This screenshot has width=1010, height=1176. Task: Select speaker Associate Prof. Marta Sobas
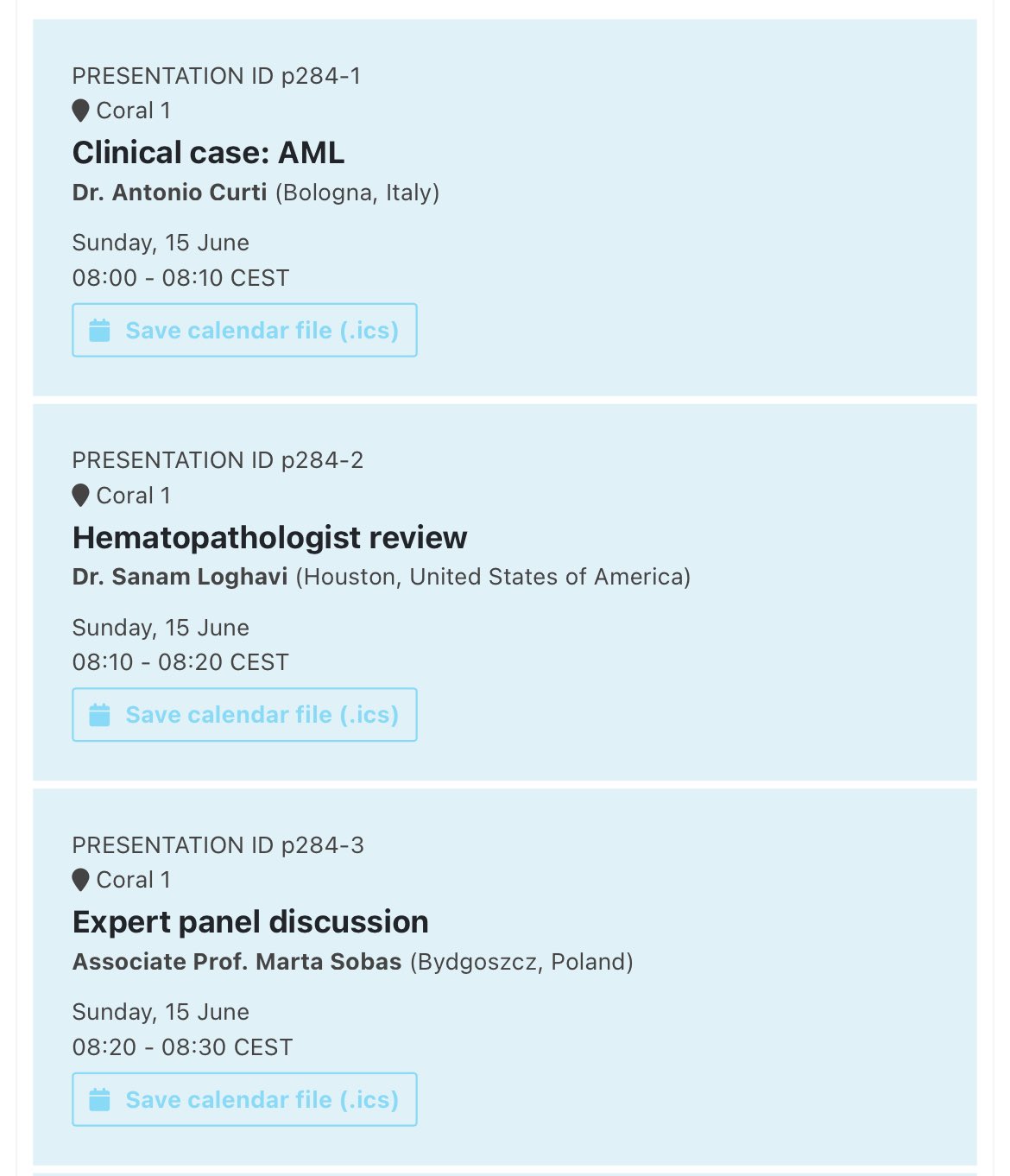[237, 962]
